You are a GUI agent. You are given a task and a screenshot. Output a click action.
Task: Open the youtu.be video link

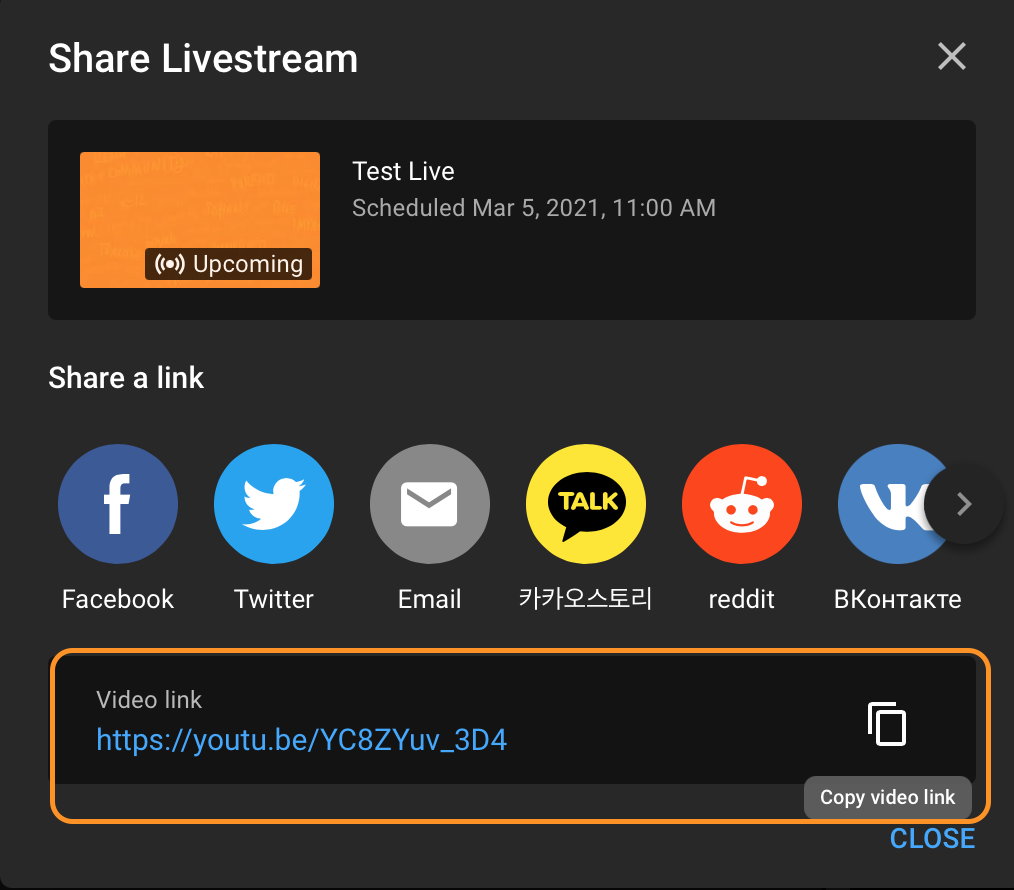[301, 740]
